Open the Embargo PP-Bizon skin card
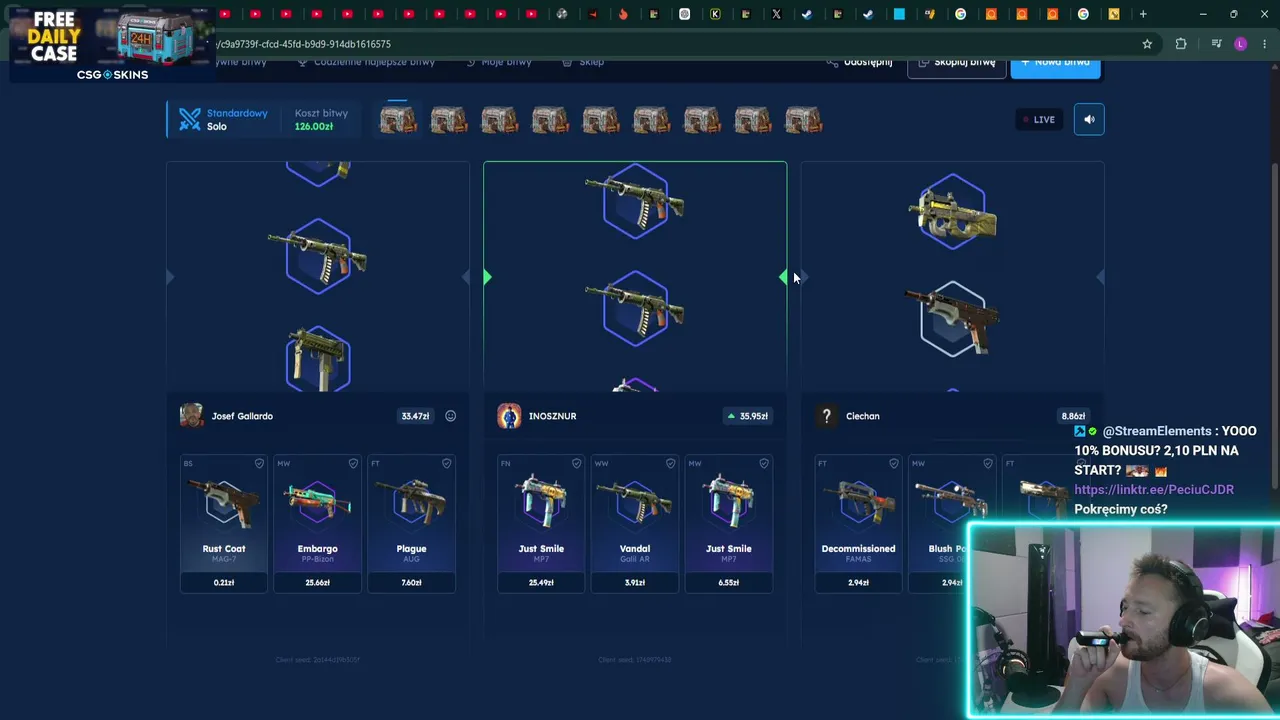Viewport: 1280px width, 720px height. tap(318, 523)
